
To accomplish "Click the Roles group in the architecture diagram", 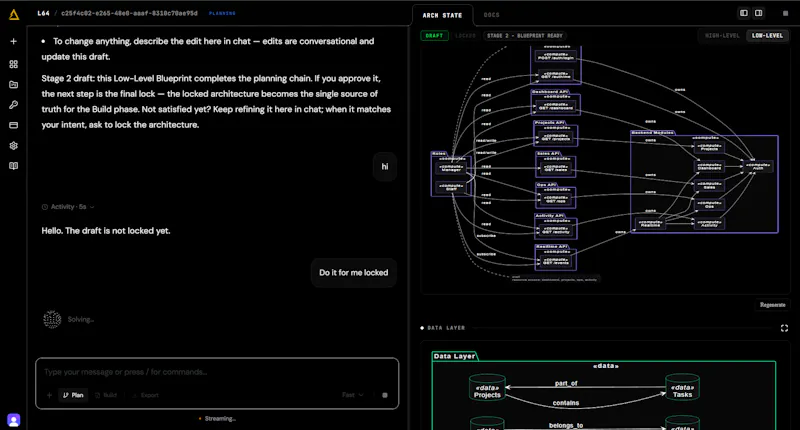I will coord(449,174).
